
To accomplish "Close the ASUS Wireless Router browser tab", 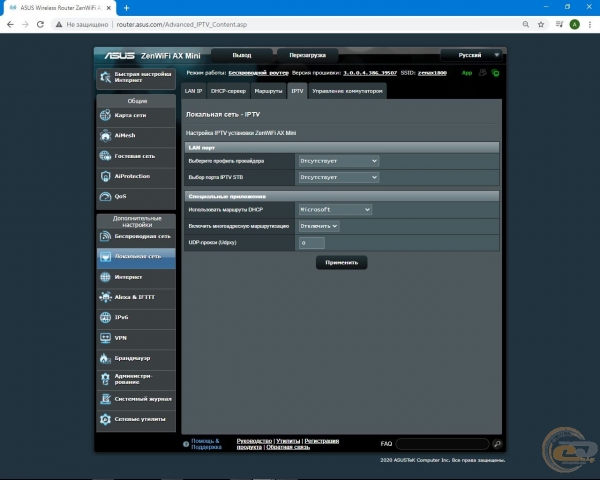I will tap(109, 8).
